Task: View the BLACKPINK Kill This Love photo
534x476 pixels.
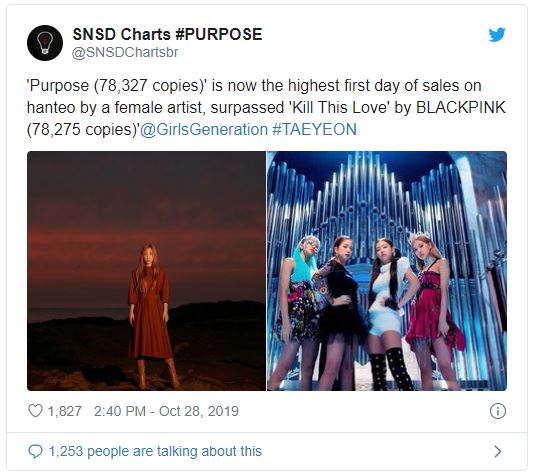Action: (387, 271)
